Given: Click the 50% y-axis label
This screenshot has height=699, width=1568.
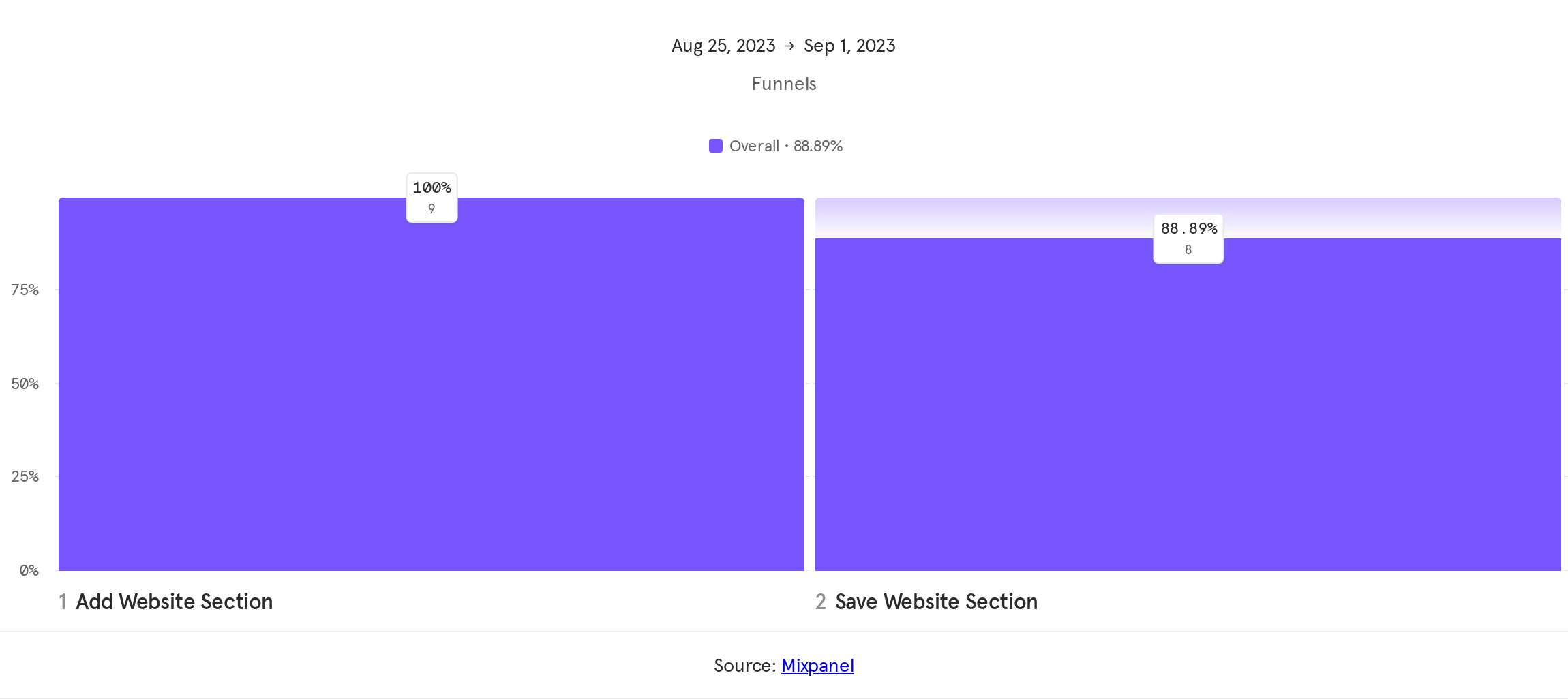Looking at the screenshot, I should [25, 384].
